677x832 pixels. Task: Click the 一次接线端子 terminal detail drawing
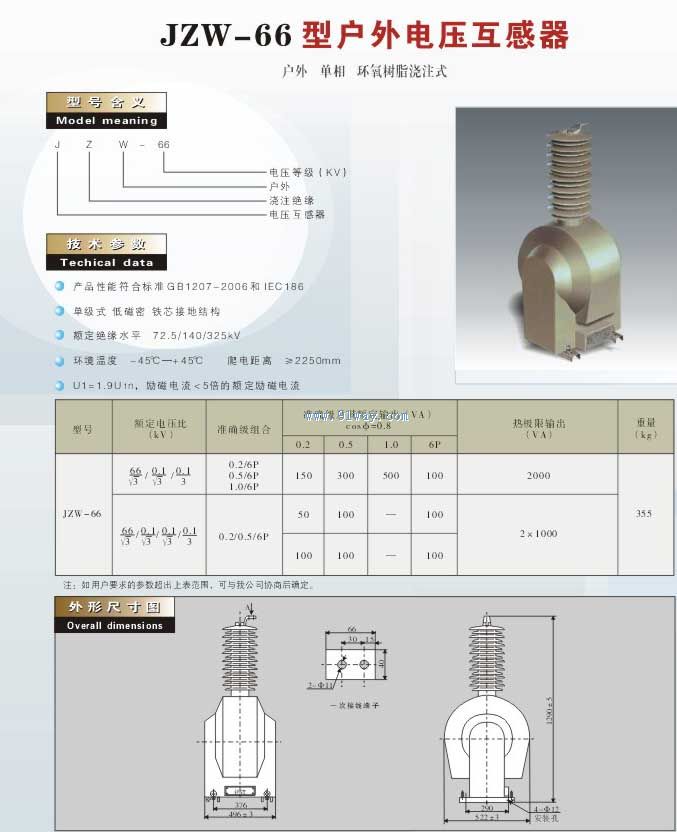[350, 666]
